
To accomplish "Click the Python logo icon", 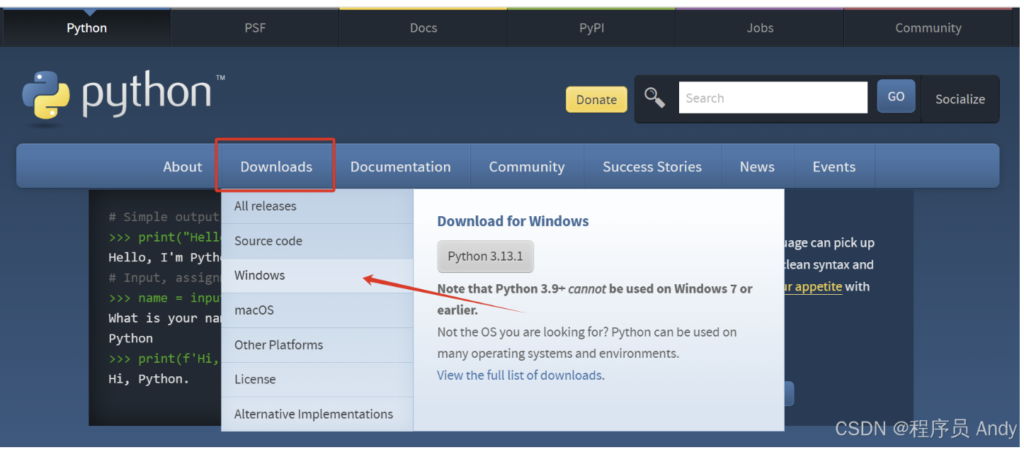I will (x=46, y=96).
